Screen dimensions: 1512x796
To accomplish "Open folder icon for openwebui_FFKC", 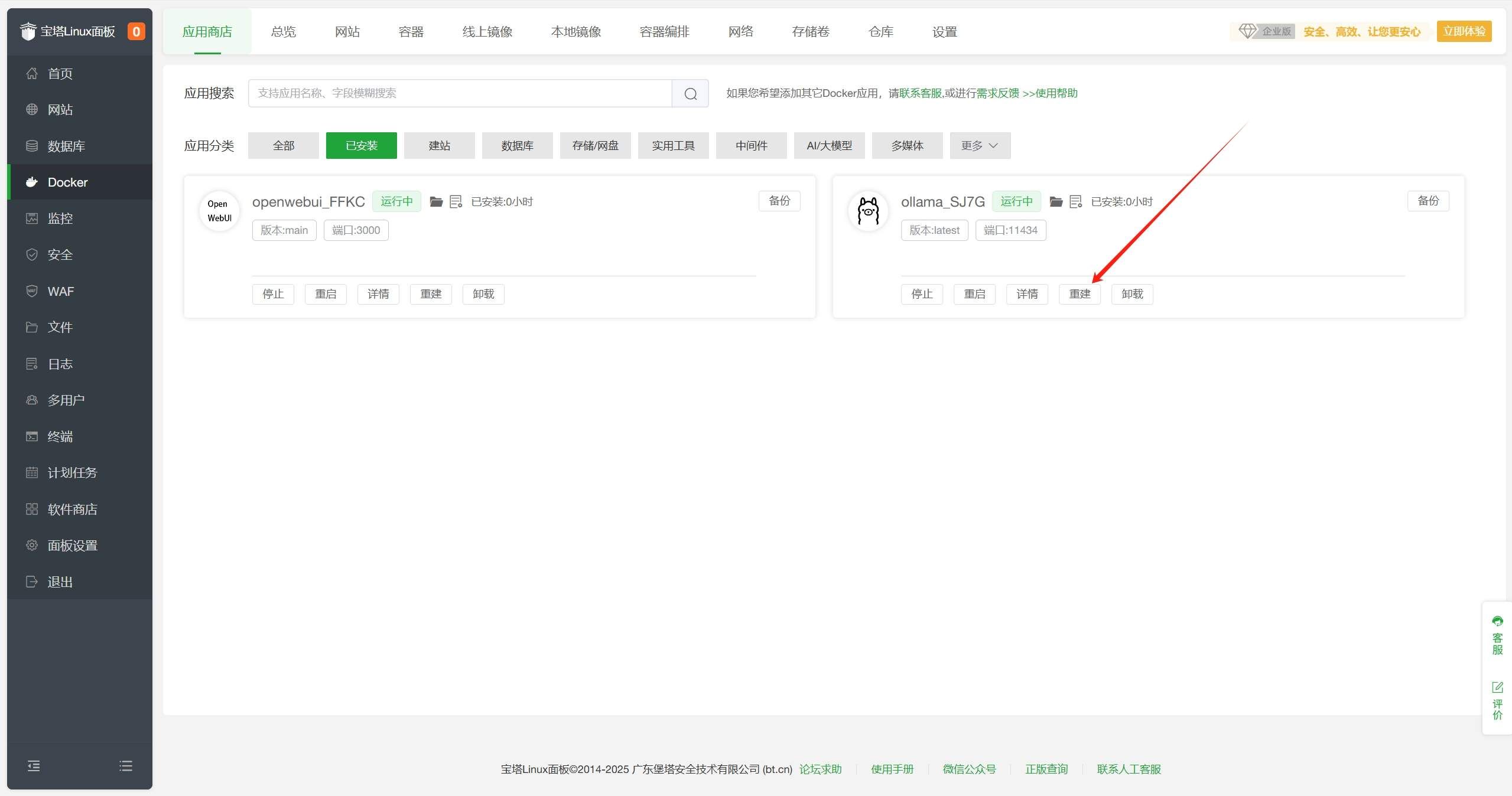I will click(x=436, y=202).
